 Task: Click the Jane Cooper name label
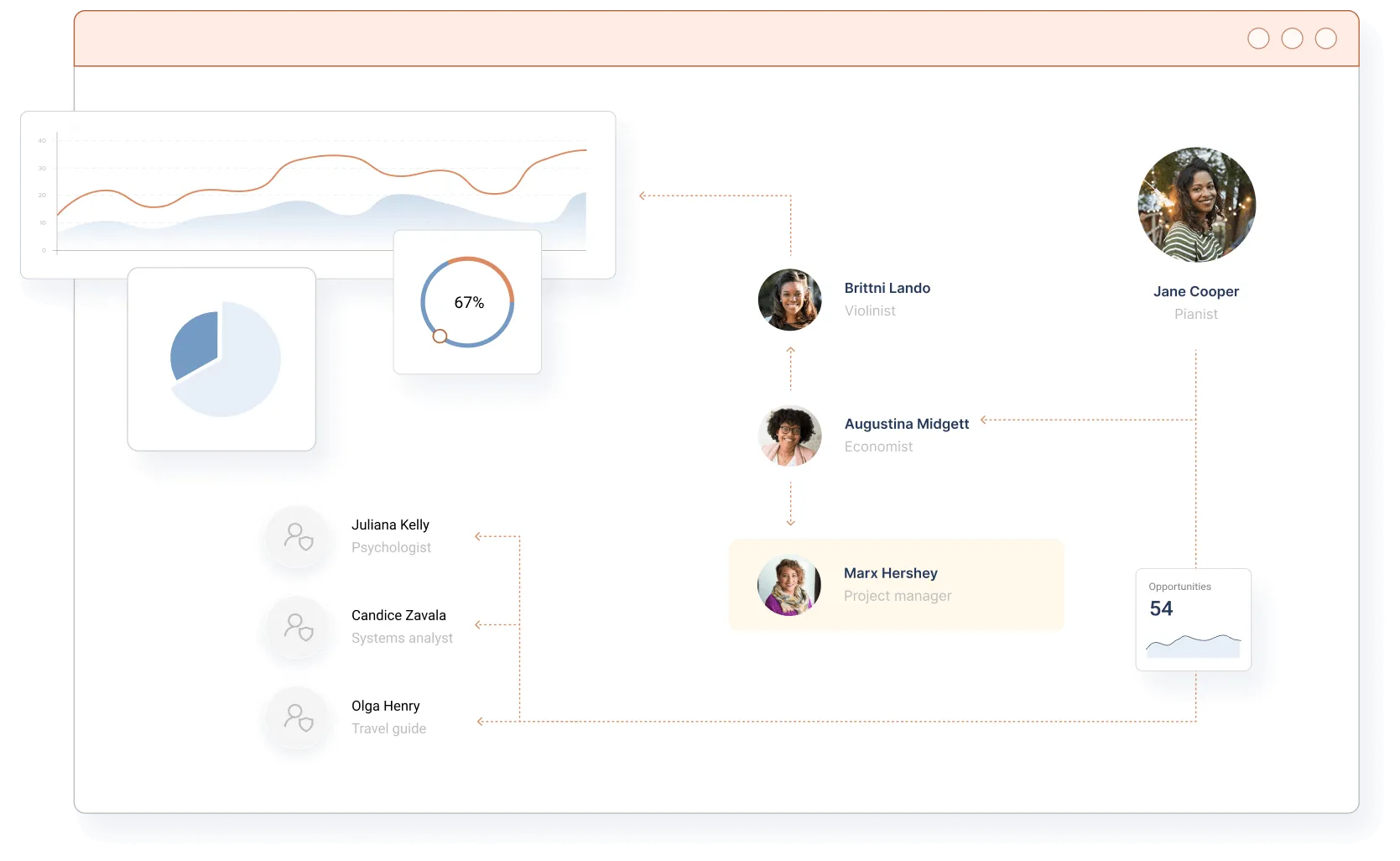point(1196,291)
